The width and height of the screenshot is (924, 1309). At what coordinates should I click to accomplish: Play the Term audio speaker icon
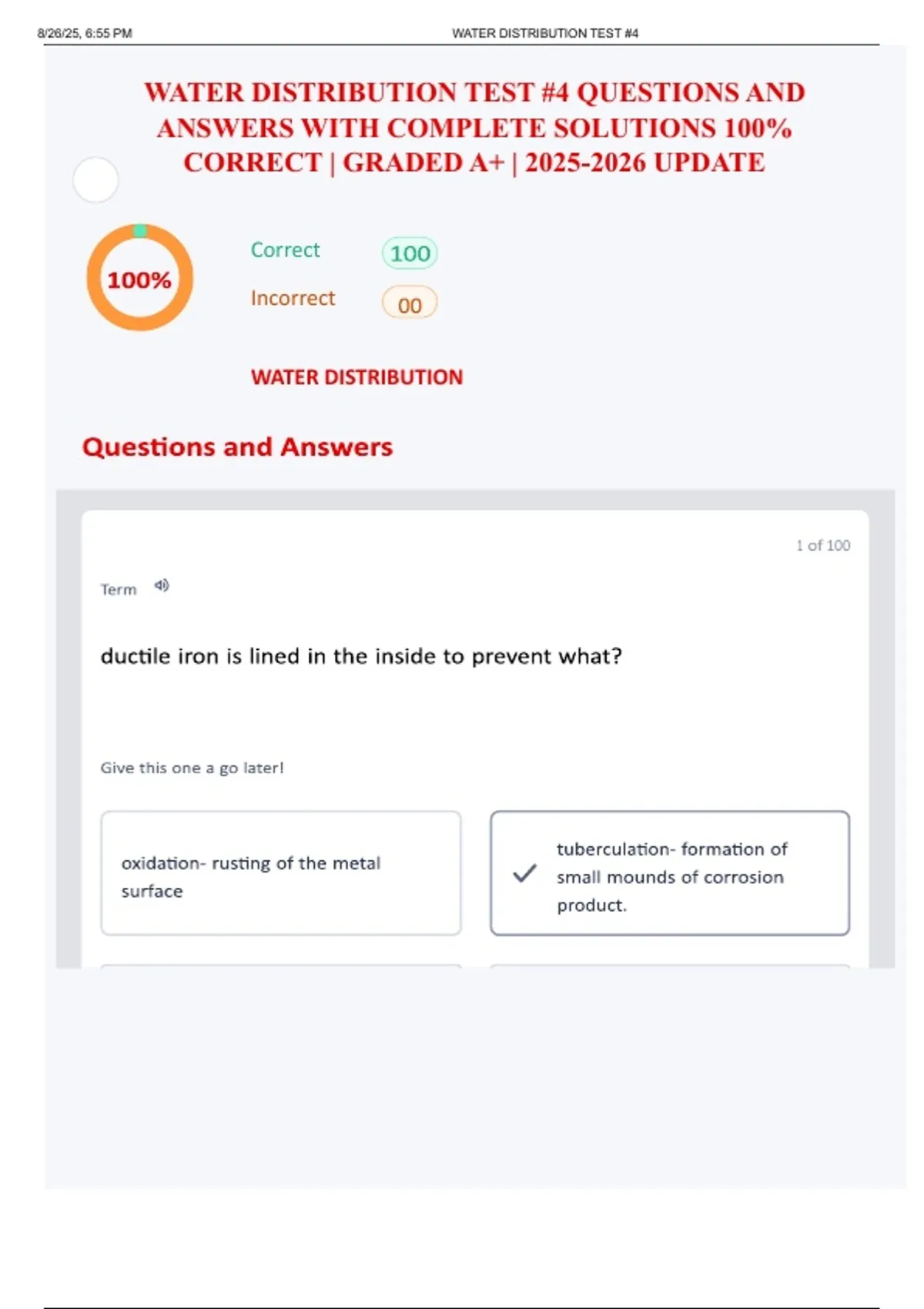click(x=162, y=586)
